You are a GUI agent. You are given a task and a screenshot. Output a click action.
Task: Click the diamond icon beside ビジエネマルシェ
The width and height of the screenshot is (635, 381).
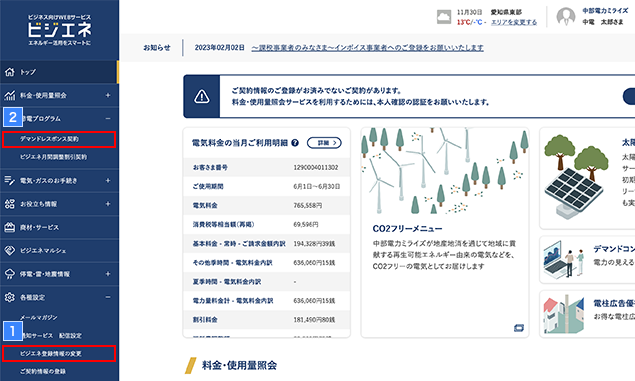click(x=10, y=251)
